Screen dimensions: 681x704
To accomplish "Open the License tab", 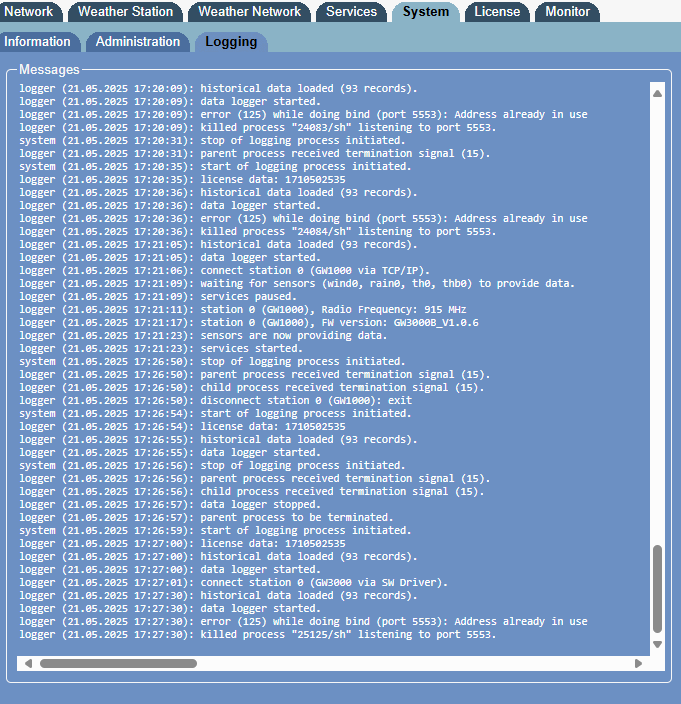I will pos(497,12).
